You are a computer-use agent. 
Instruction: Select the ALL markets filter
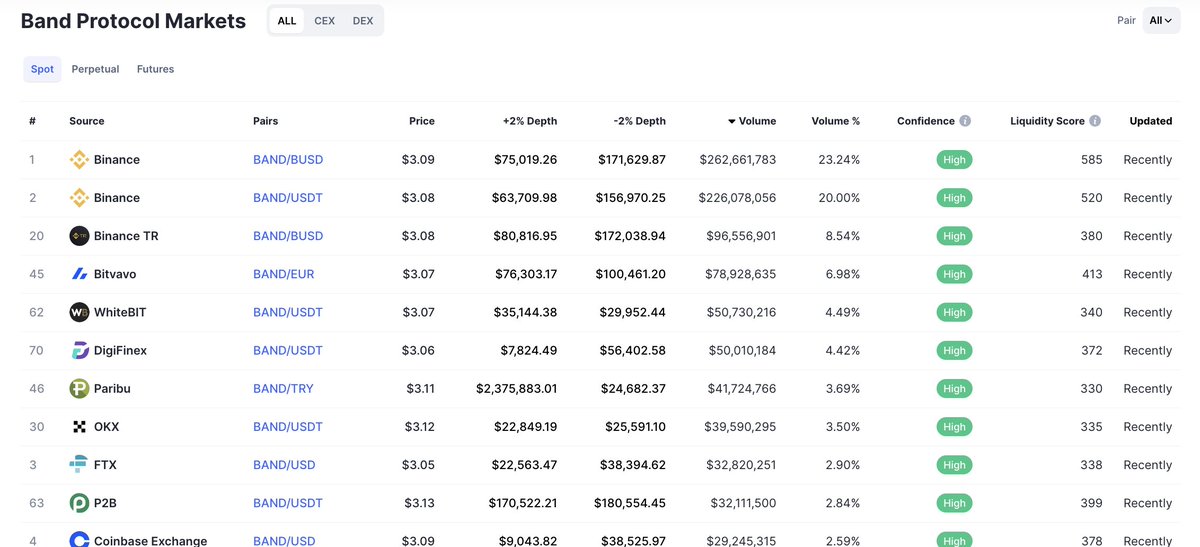pos(287,20)
